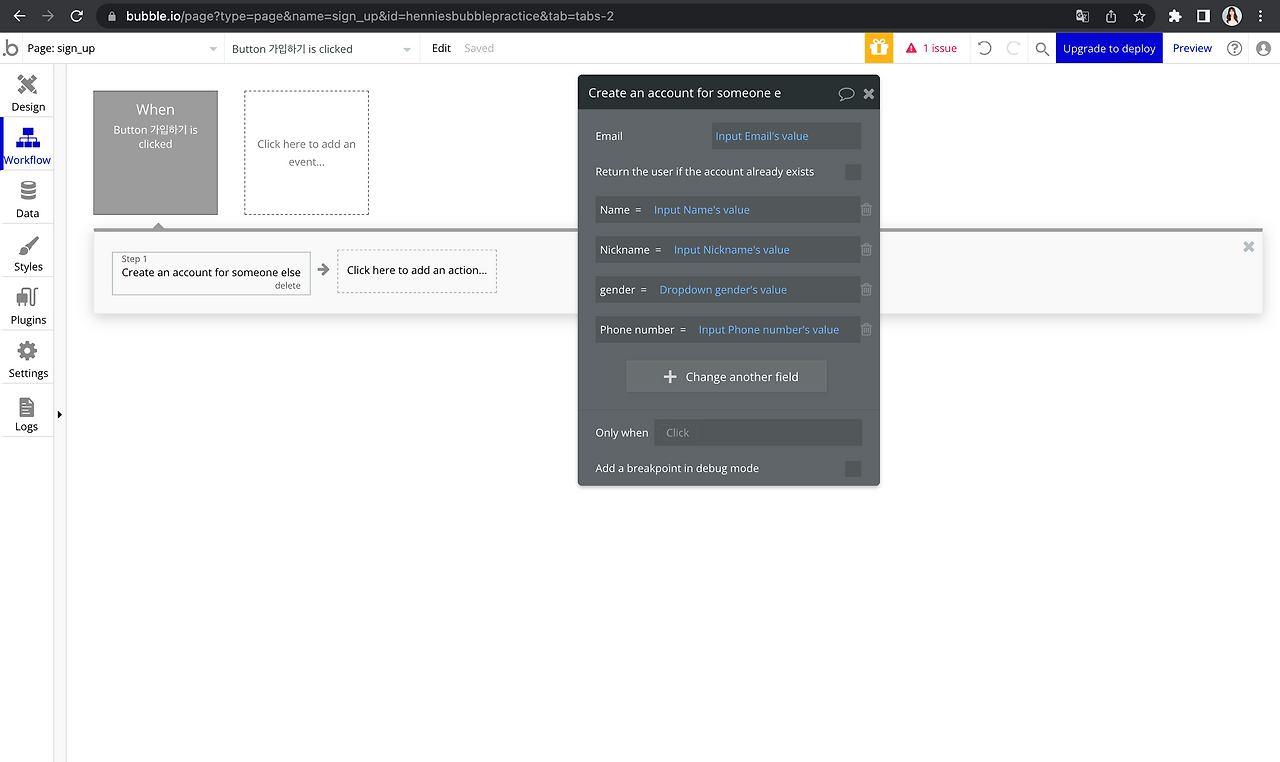Click Change another field button
This screenshot has width=1280, height=762.
click(x=727, y=377)
